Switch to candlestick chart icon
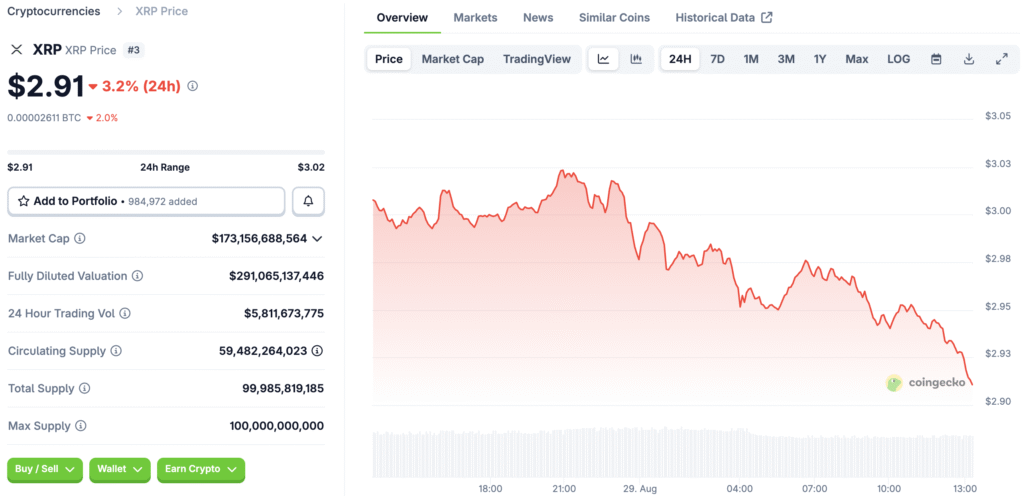The width and height of the screenshot is (1024, 496). click(x=636, y=59)
